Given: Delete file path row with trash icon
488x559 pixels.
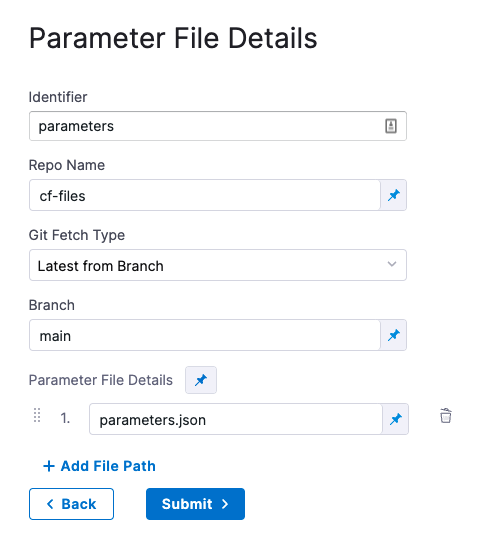Looking at the screenshot, I should coord(446,416).
